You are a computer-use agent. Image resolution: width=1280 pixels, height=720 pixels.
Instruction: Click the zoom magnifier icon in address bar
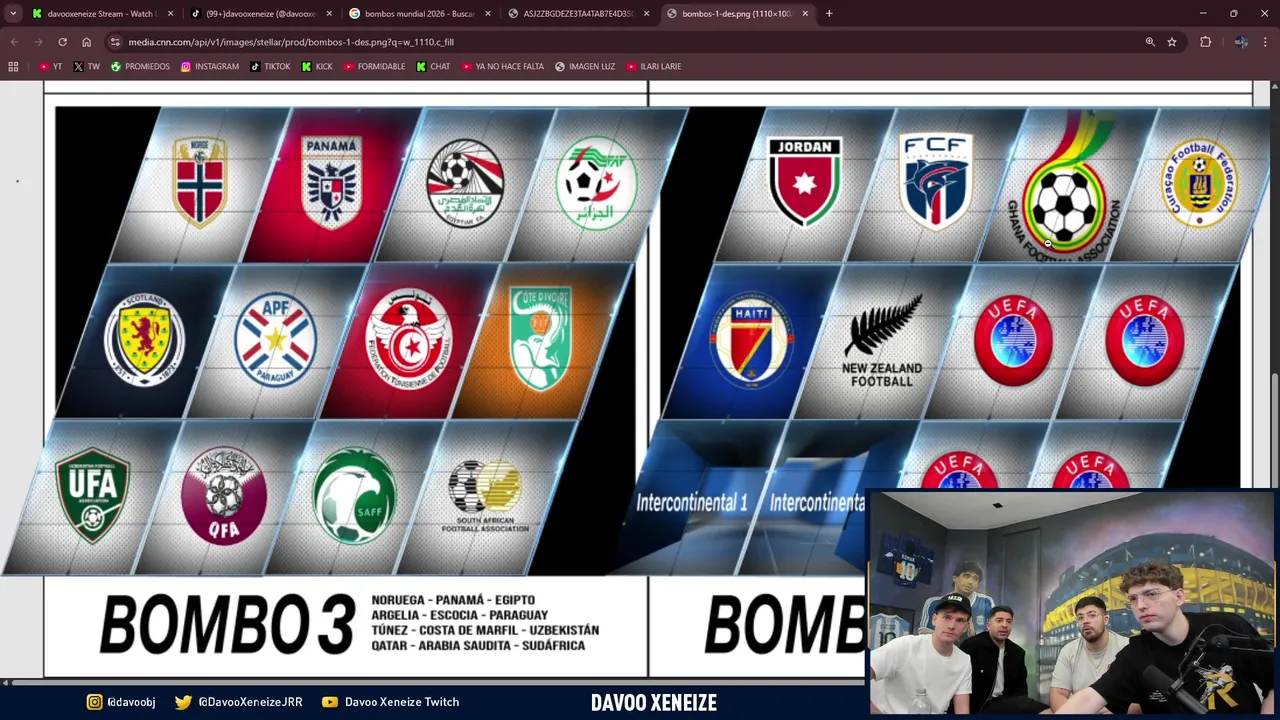point(1150,42)
